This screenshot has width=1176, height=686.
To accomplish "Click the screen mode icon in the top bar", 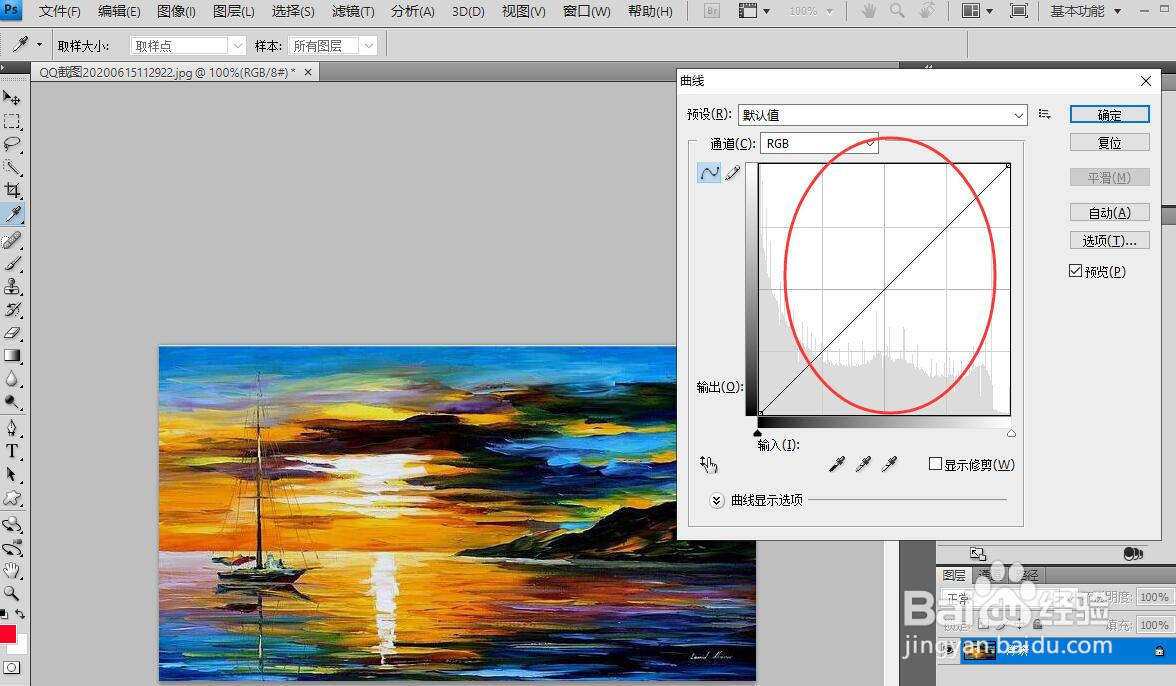I will pyautogui.click(x=1018, y=11).
